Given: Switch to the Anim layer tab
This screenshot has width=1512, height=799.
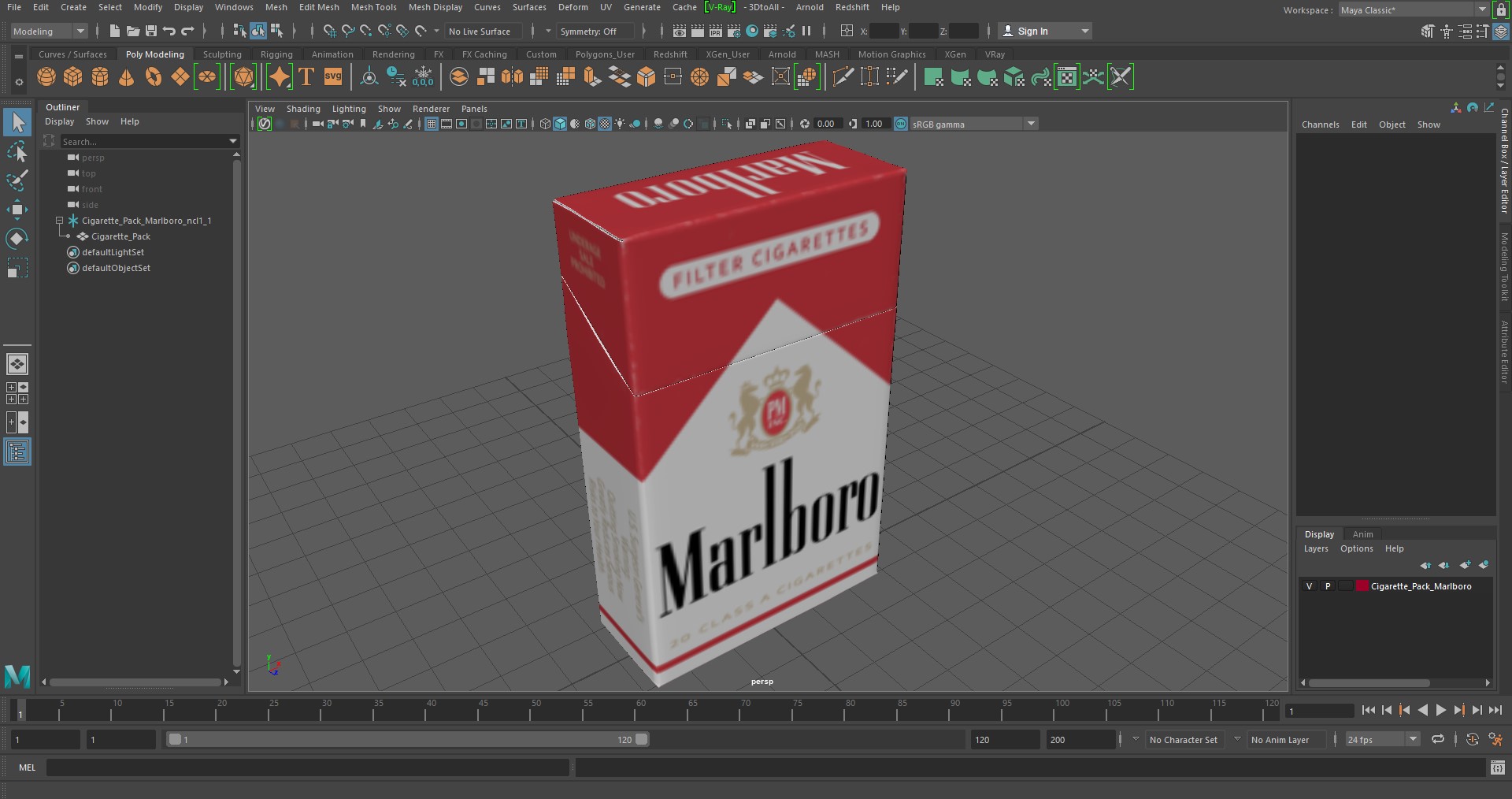Looking at the screenshot, I should click(x=1362, y=534).
